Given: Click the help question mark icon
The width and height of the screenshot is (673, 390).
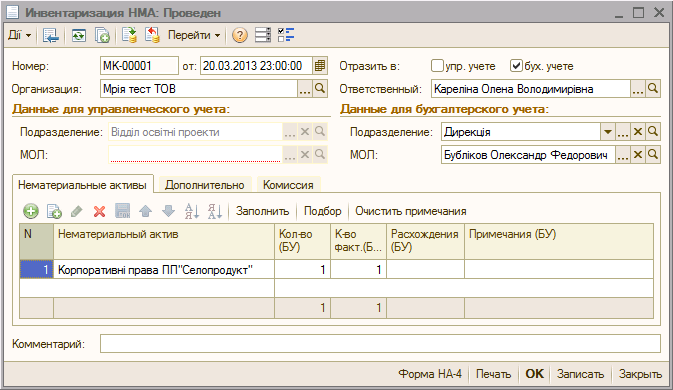Looking at the screenshot, I should 239,35.
